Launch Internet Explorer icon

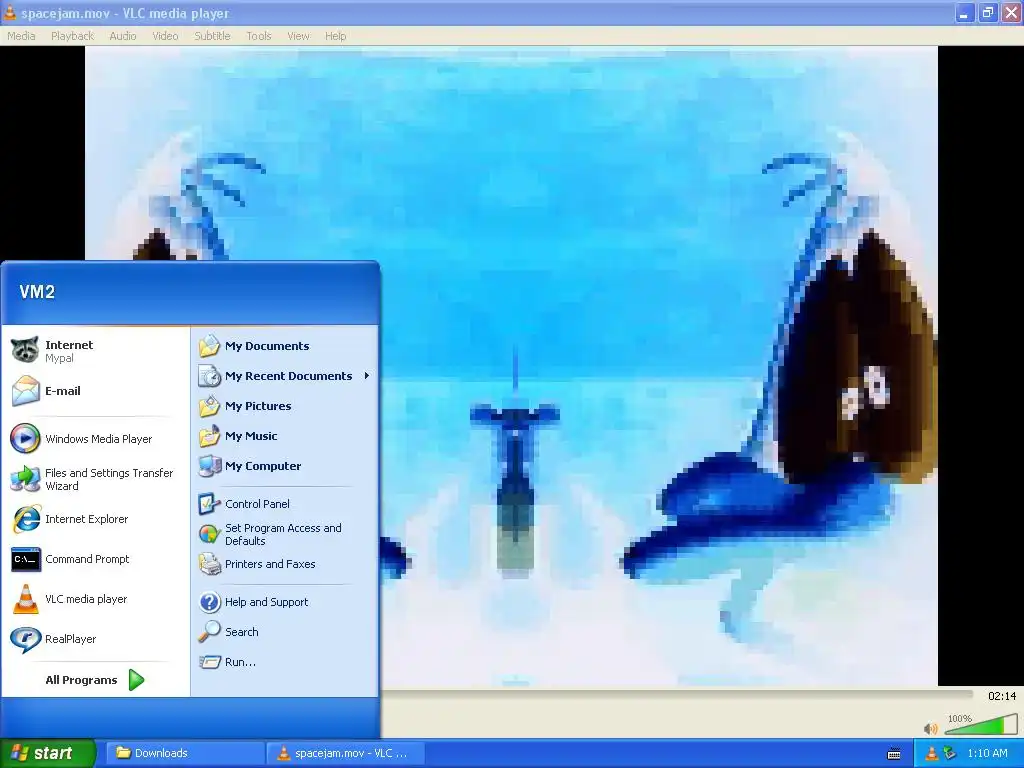[25, 519]
